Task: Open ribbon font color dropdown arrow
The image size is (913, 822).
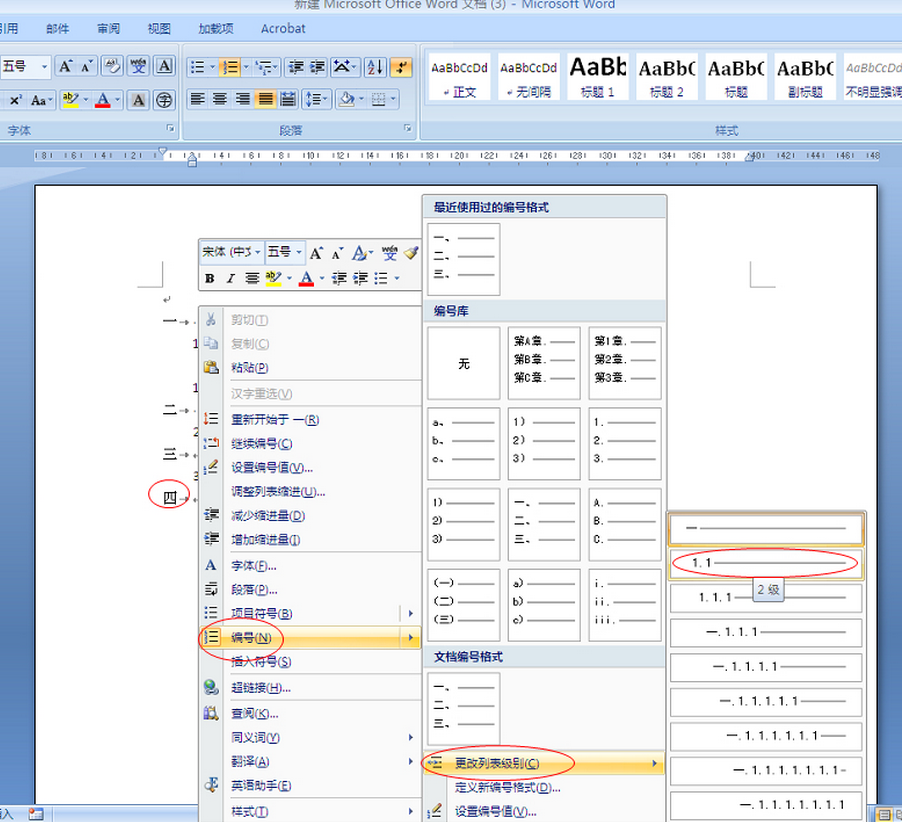Action: point(118,100)
